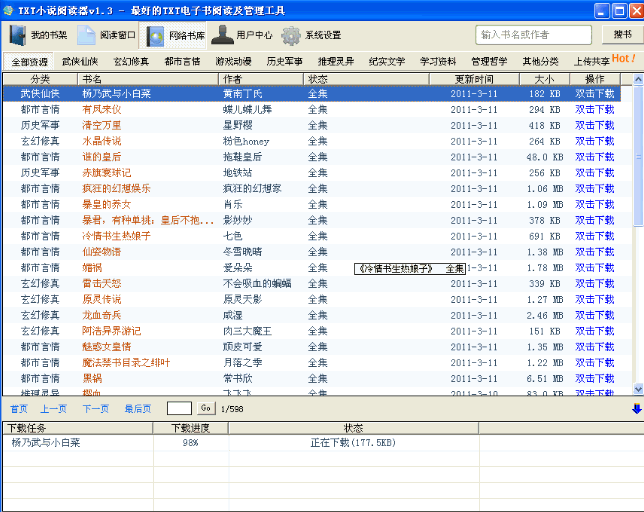Viewport: 644px width, 512px height.
Task: Open 用户中心 user center
Action: click(x=242, y=35)
